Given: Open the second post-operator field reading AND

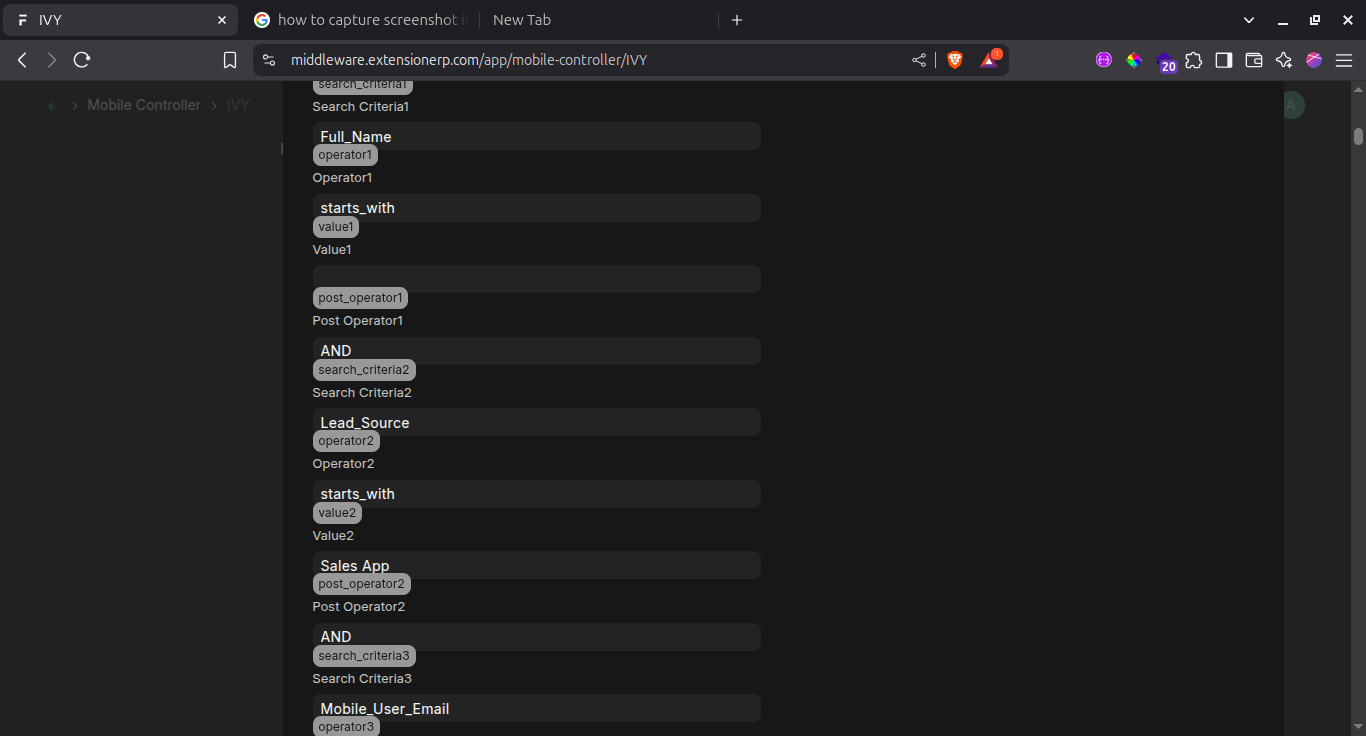Looking at the screenshot, I should tap(537, 637).
